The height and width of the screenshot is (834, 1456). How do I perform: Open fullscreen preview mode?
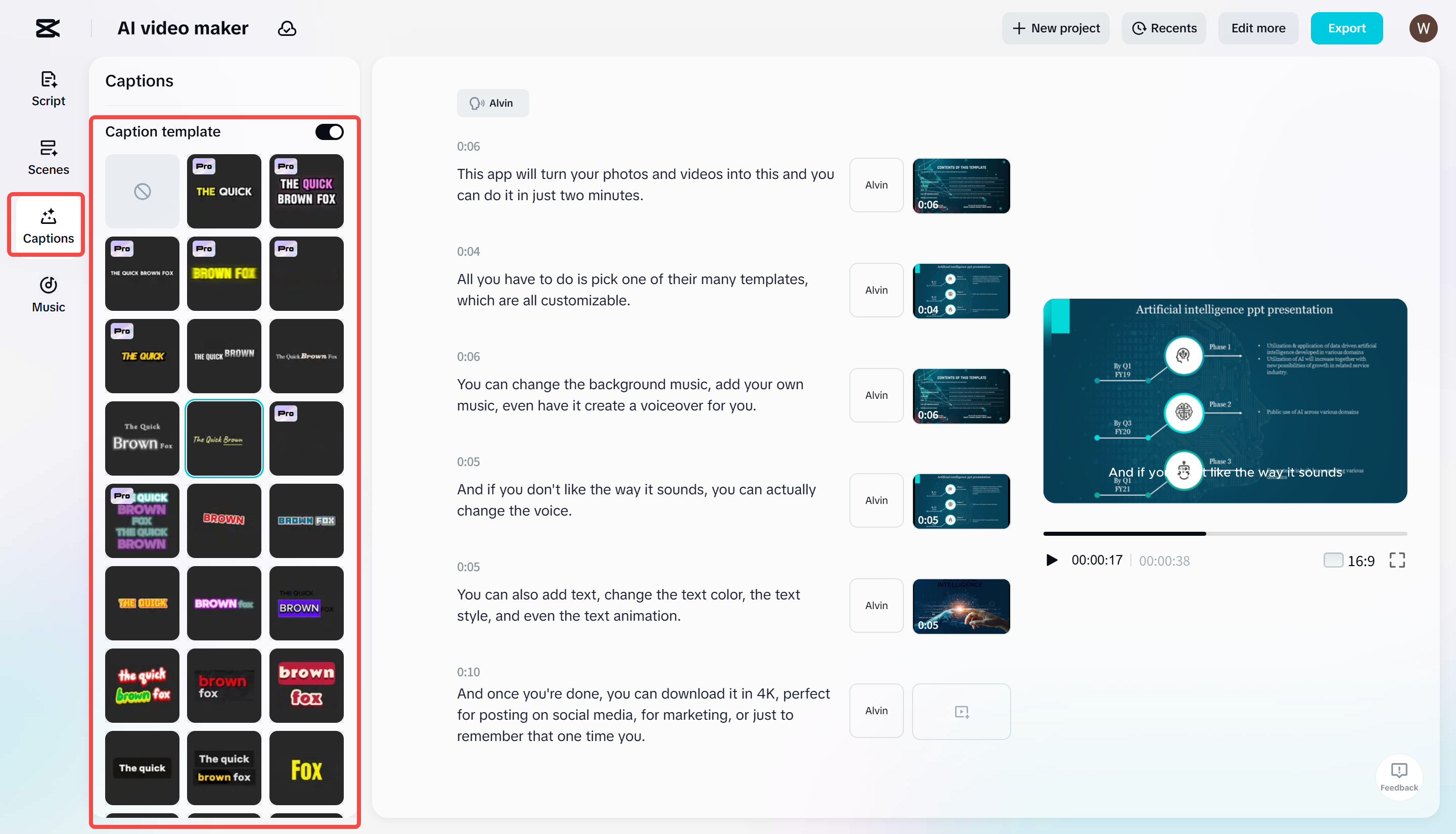pos(1397,560)
